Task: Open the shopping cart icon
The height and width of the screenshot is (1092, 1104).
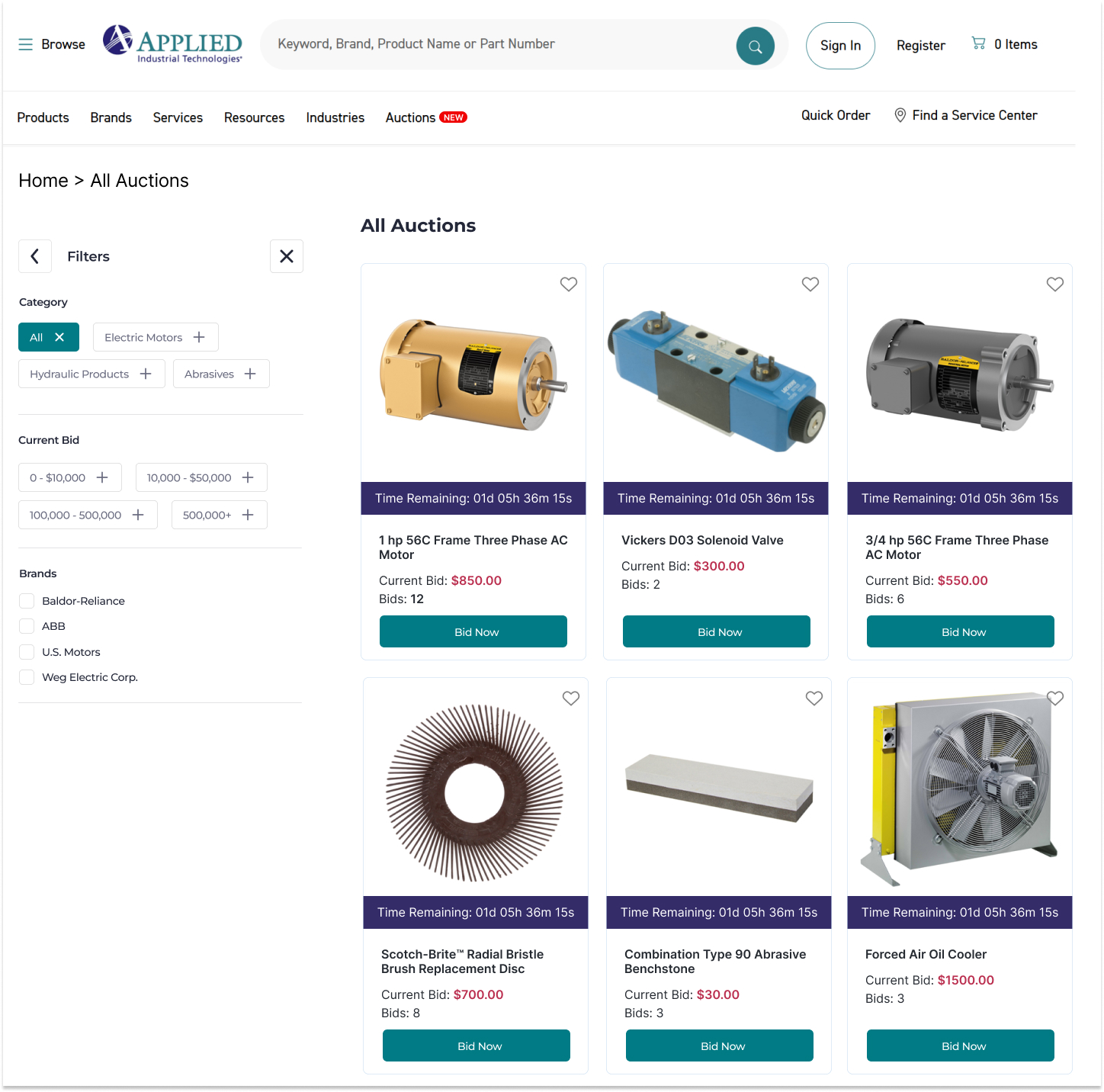Action: pos(978,43)
